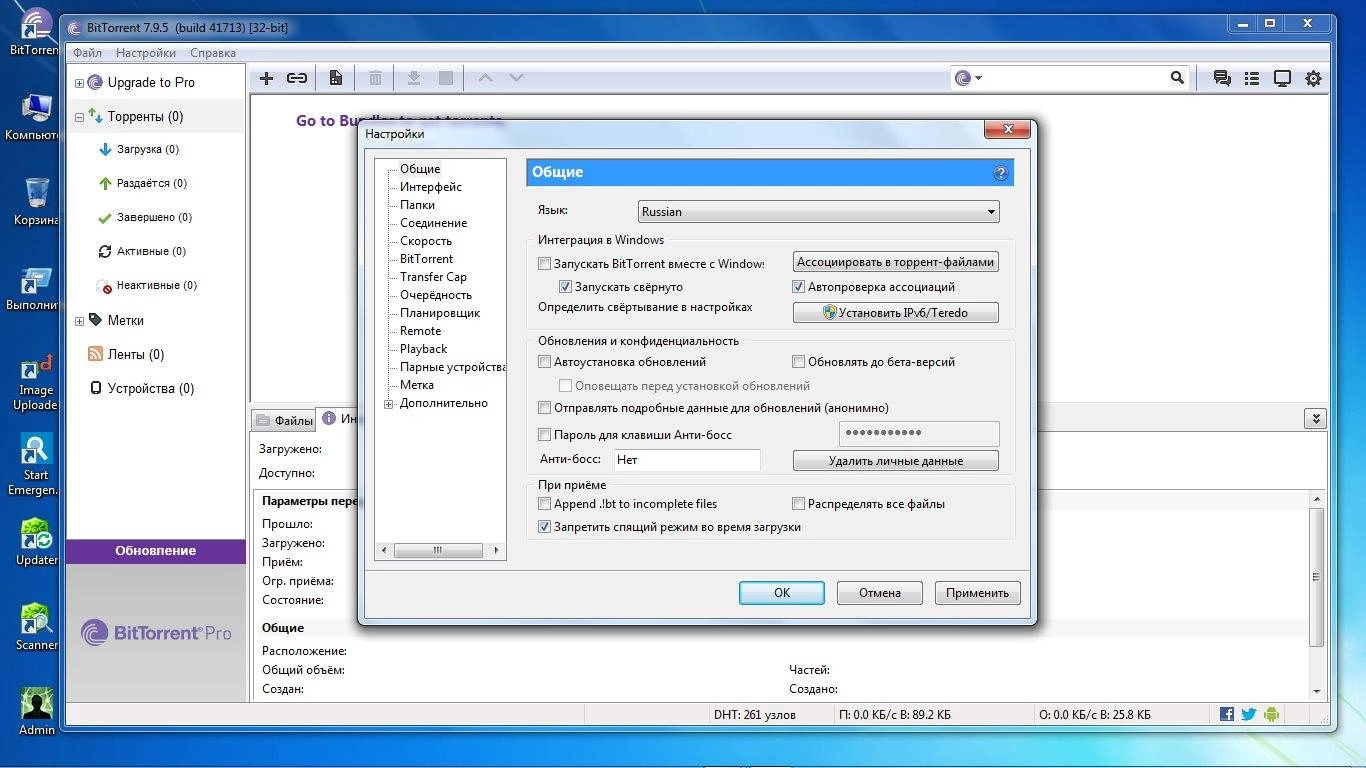Check Append .!bt to incomplete files
This screenshot has height=768, width=1366.
tap(545, 504)
